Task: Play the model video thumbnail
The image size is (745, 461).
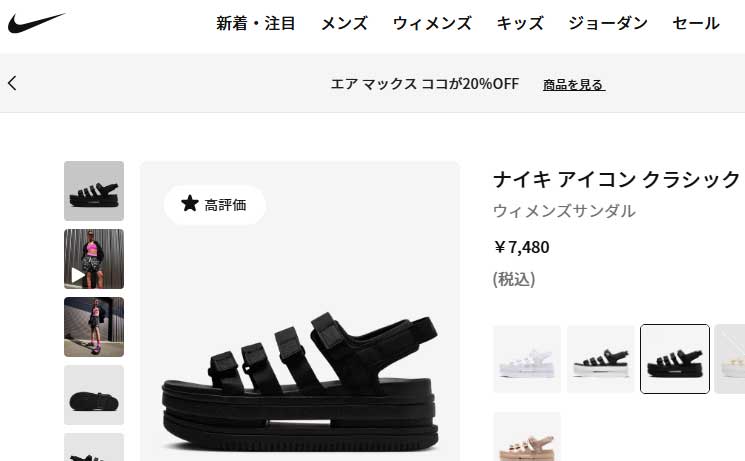Action: pos(94,259)
